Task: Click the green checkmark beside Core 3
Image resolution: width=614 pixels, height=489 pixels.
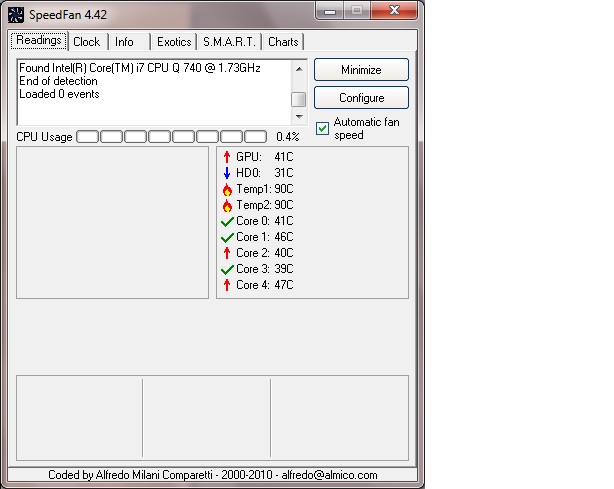Action: [x=227, y=269]
